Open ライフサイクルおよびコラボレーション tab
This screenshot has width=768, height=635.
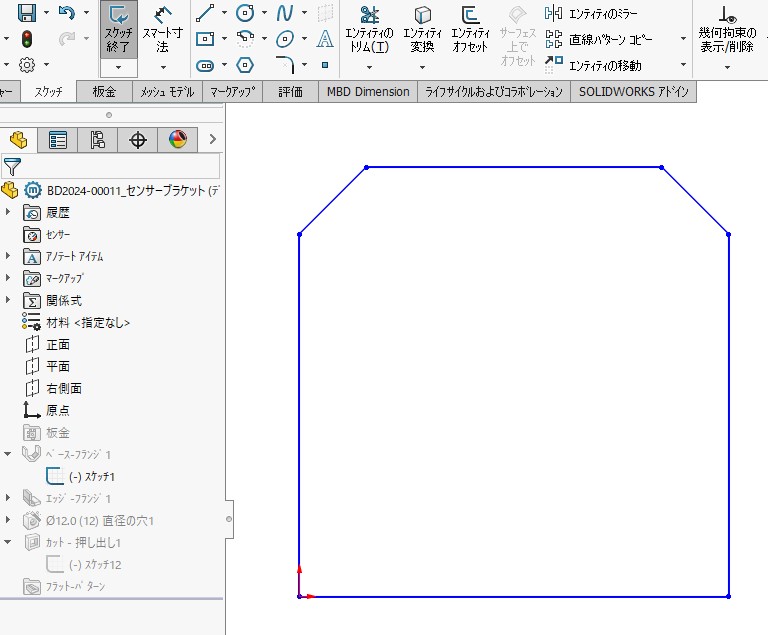494,92
